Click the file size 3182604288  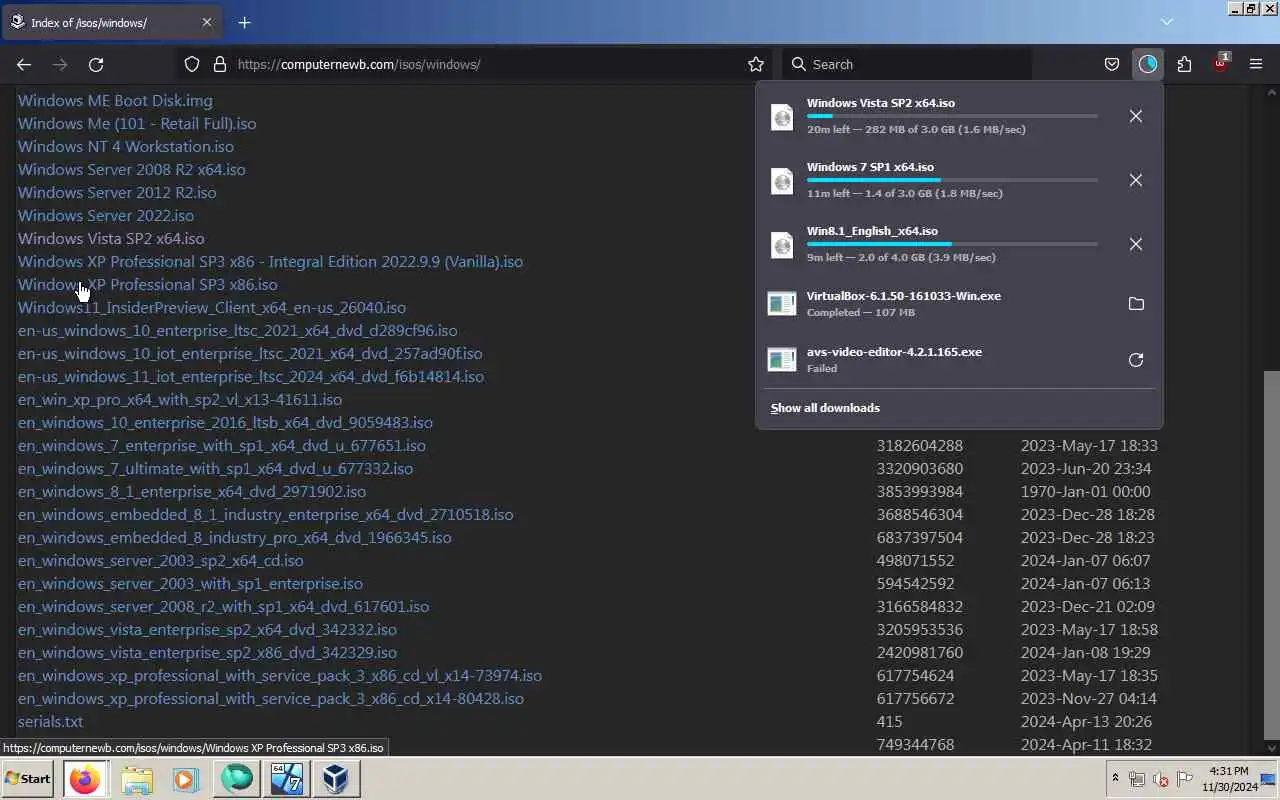tap(920, 445)
